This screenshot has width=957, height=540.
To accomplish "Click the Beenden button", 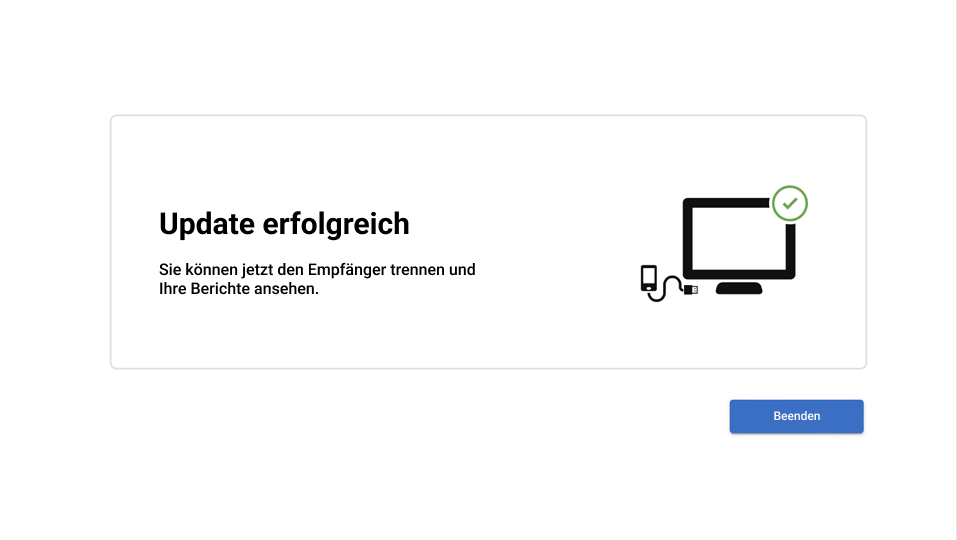I will click(x=796, y=417).
